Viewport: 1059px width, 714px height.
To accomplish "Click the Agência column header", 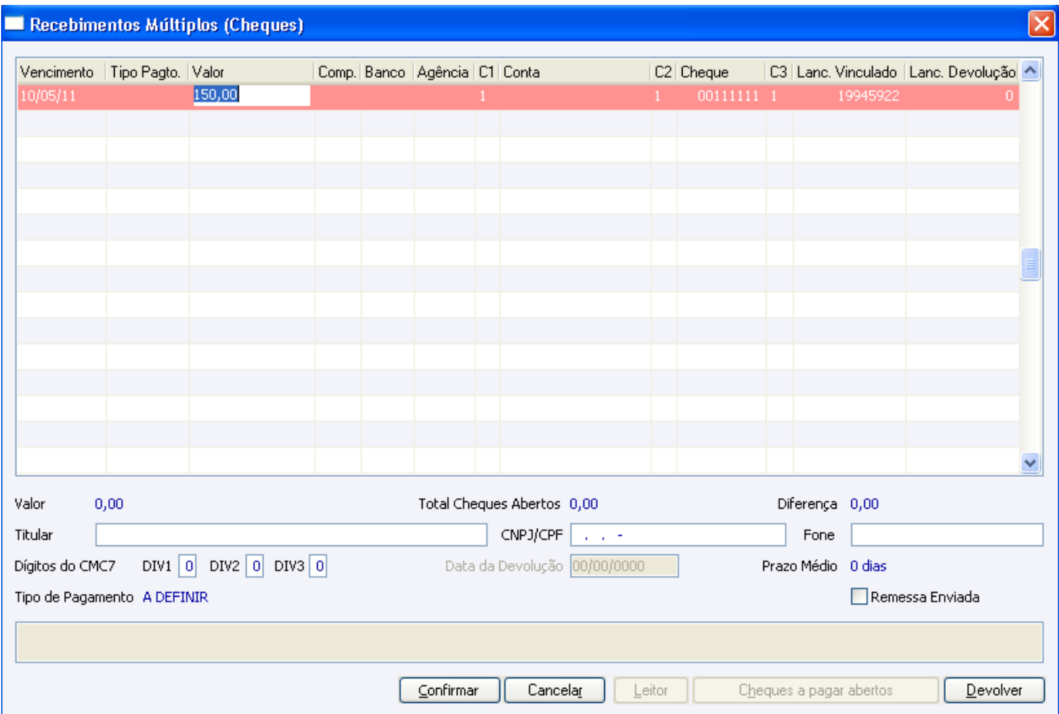I will 444,72.
